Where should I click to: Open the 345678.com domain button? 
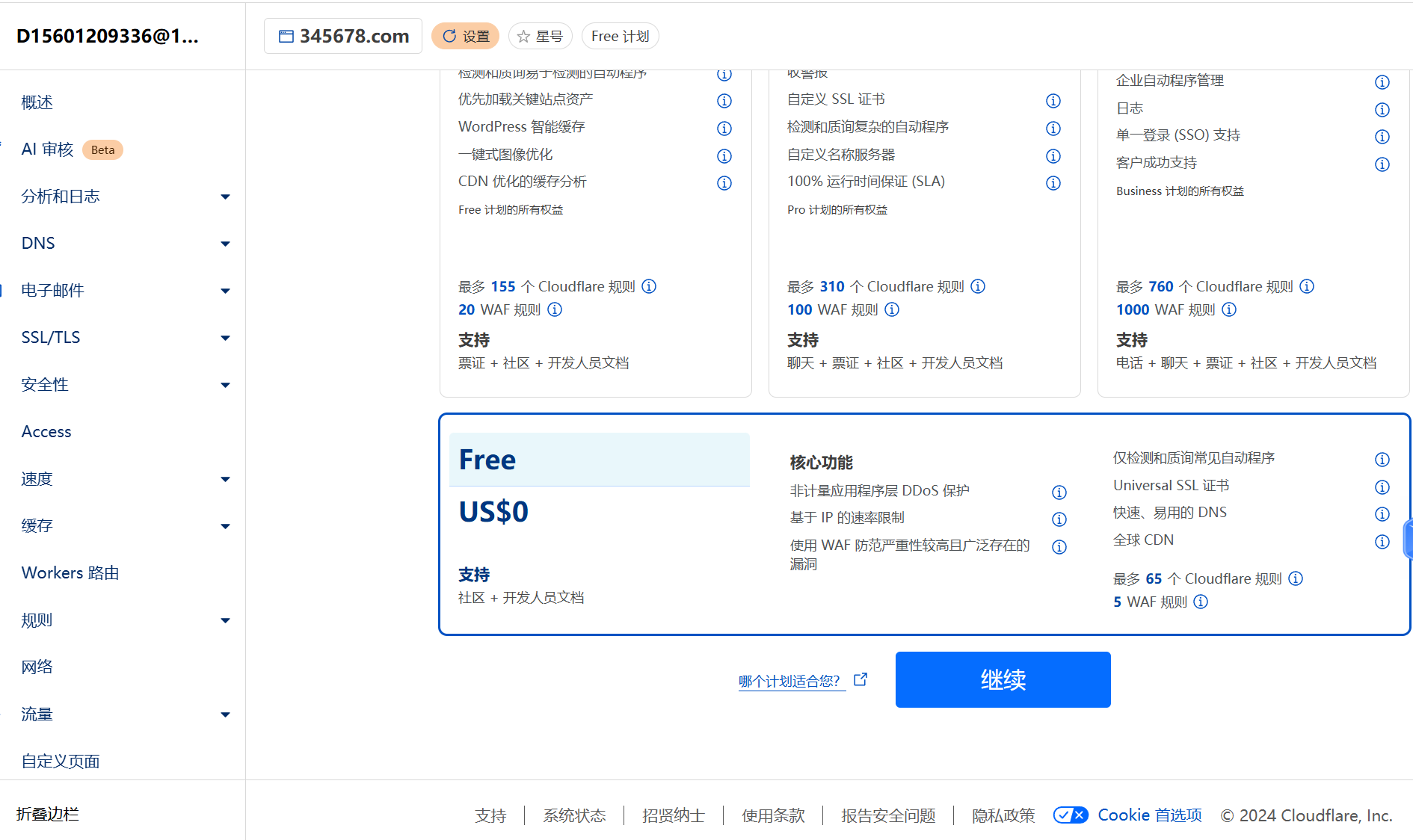[343, 36]
